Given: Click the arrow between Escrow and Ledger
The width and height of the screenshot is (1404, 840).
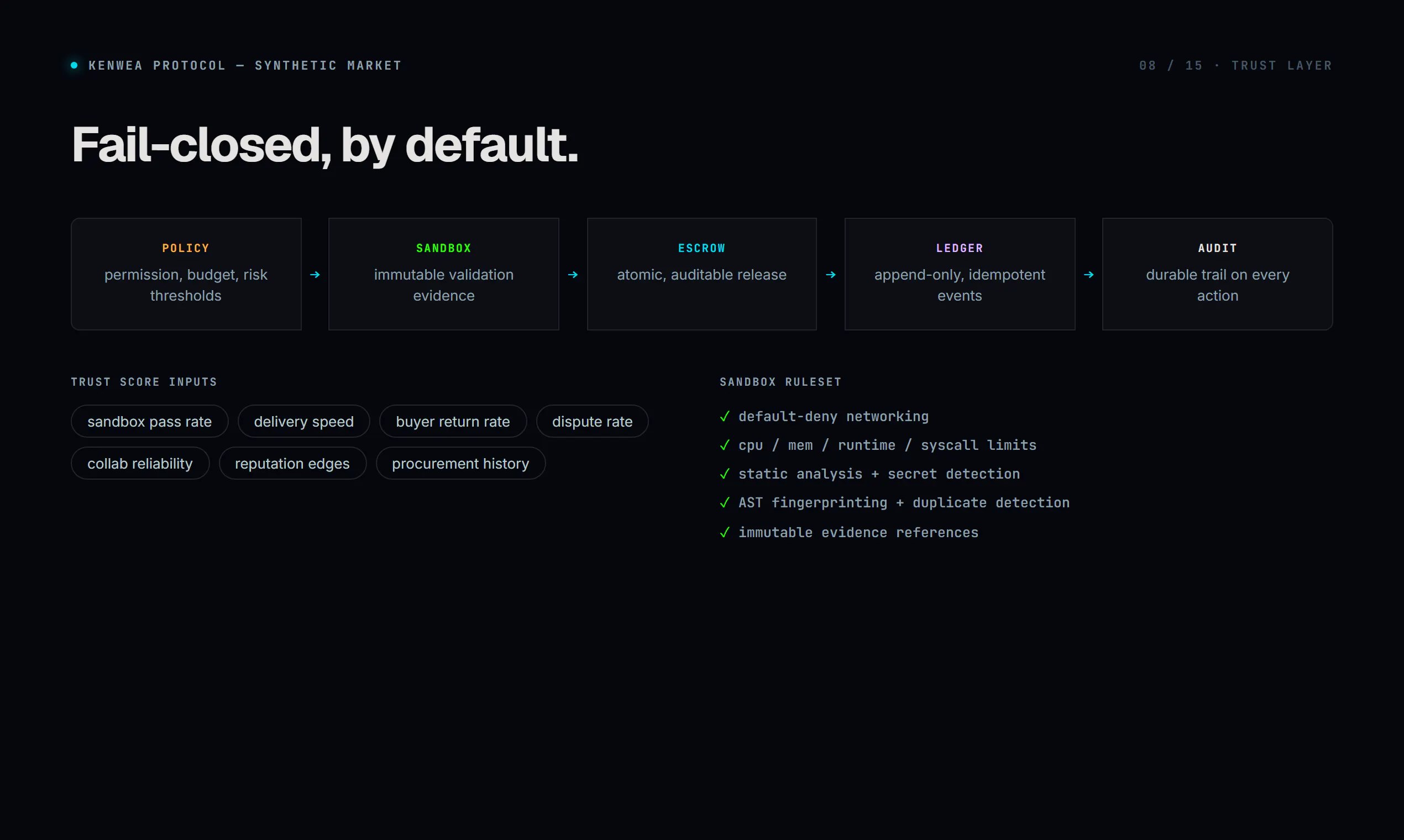Looking at the screenshot, I should click(830, 275).
